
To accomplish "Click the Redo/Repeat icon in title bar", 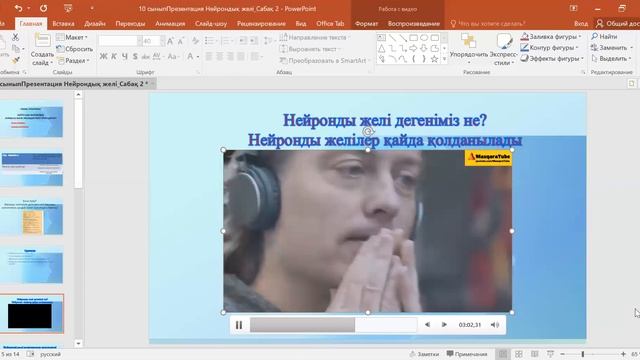I will pyautogui.click(x=43, y=8).
